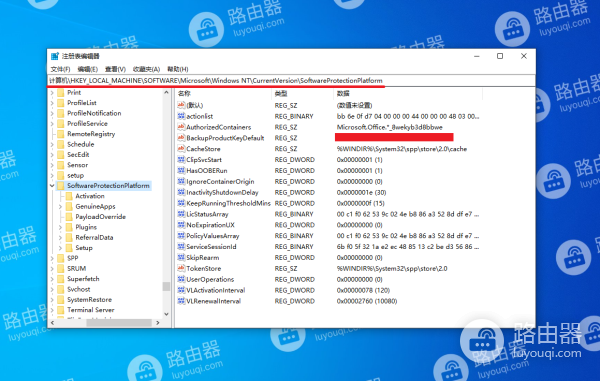Click the TokenStore string value icon
Viewport: 600px width, 381px height.
coord(181,269)
